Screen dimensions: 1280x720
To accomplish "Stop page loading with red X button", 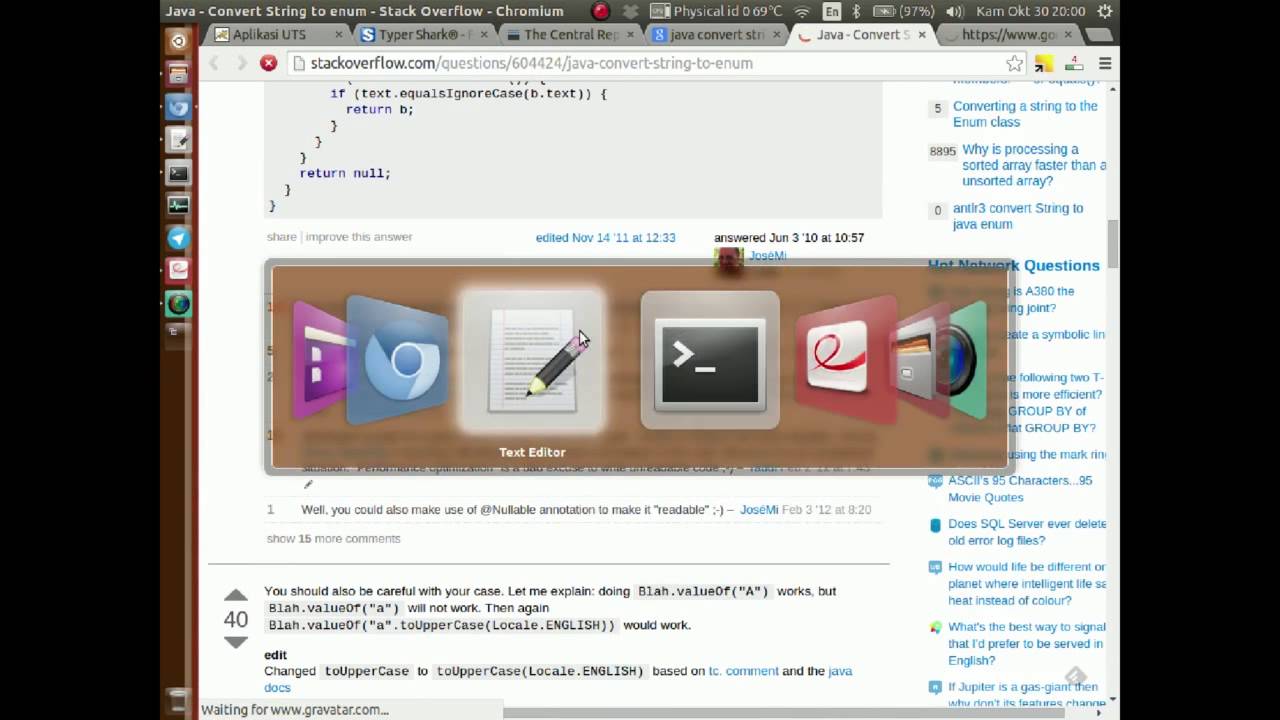I will [268, 63].
